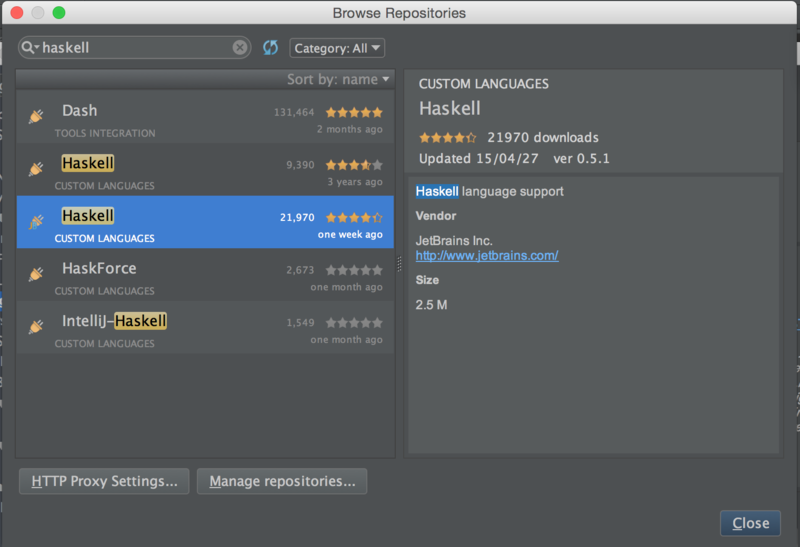Viewport: 800px width, 547px height.
Task: Open the Sort by: name dropdown
Action: (338, 79)
